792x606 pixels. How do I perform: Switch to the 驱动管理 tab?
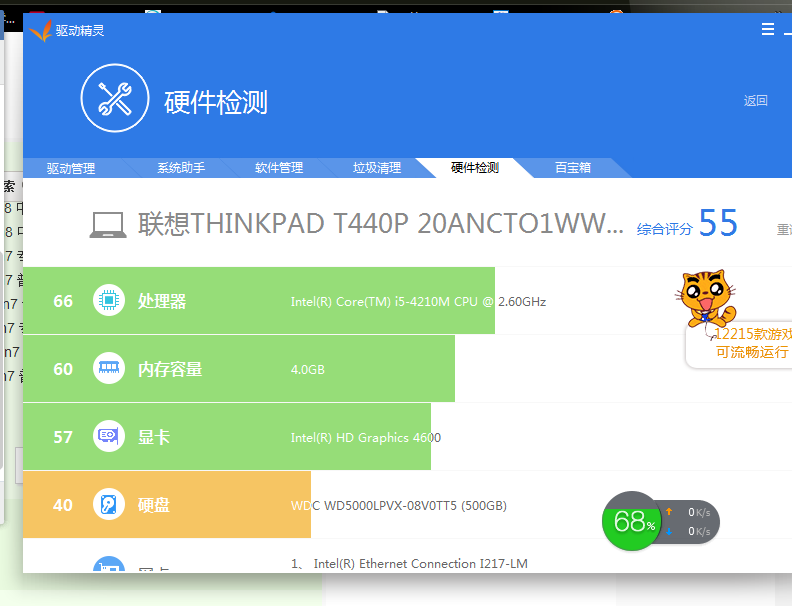(x=71, y=168)
